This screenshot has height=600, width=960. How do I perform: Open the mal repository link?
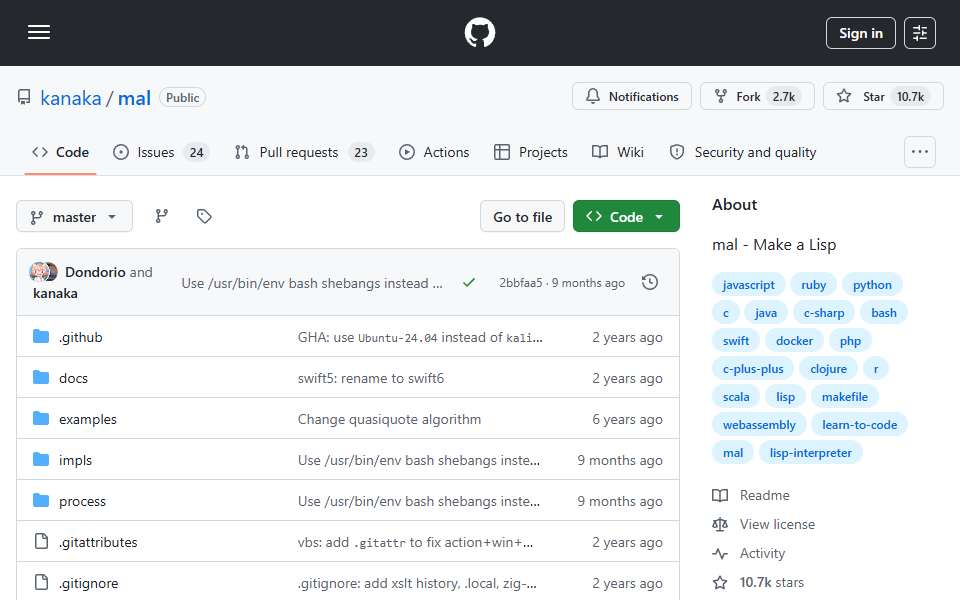click(134, 98)
